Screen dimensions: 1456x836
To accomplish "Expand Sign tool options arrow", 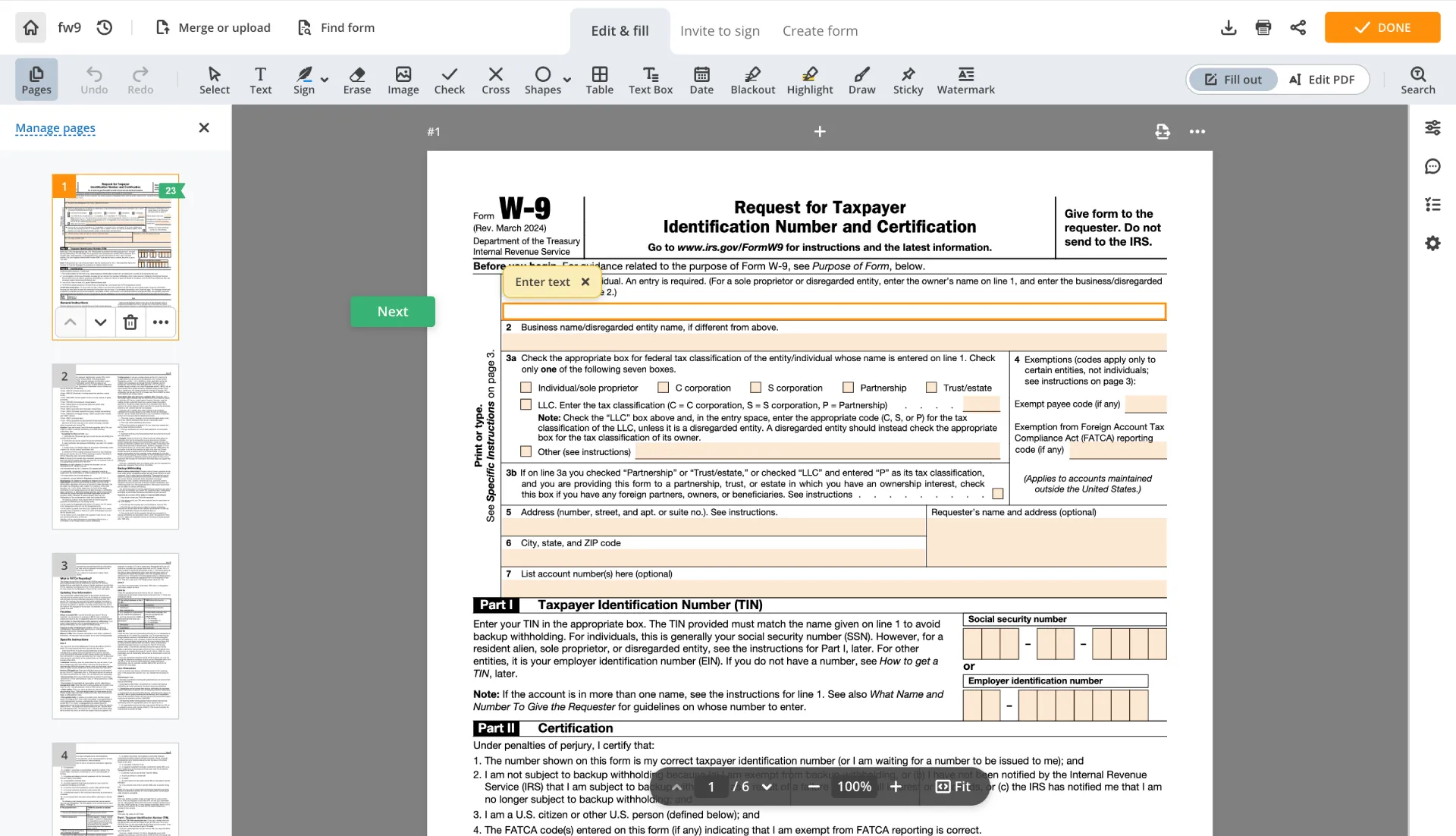I will 325,80.
